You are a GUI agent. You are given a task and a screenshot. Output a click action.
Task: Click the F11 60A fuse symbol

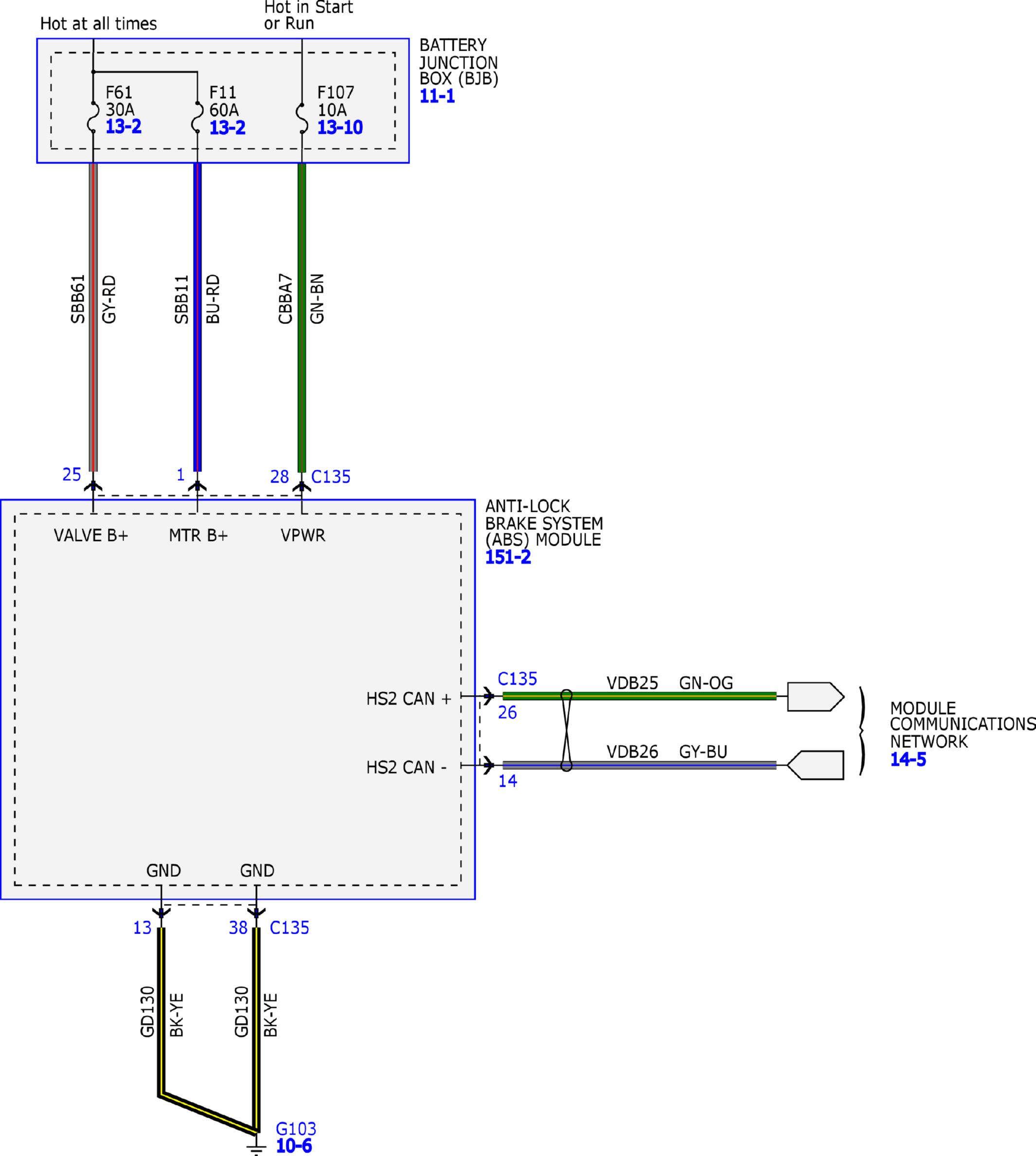pyautogui.click(x=197, y=118)
